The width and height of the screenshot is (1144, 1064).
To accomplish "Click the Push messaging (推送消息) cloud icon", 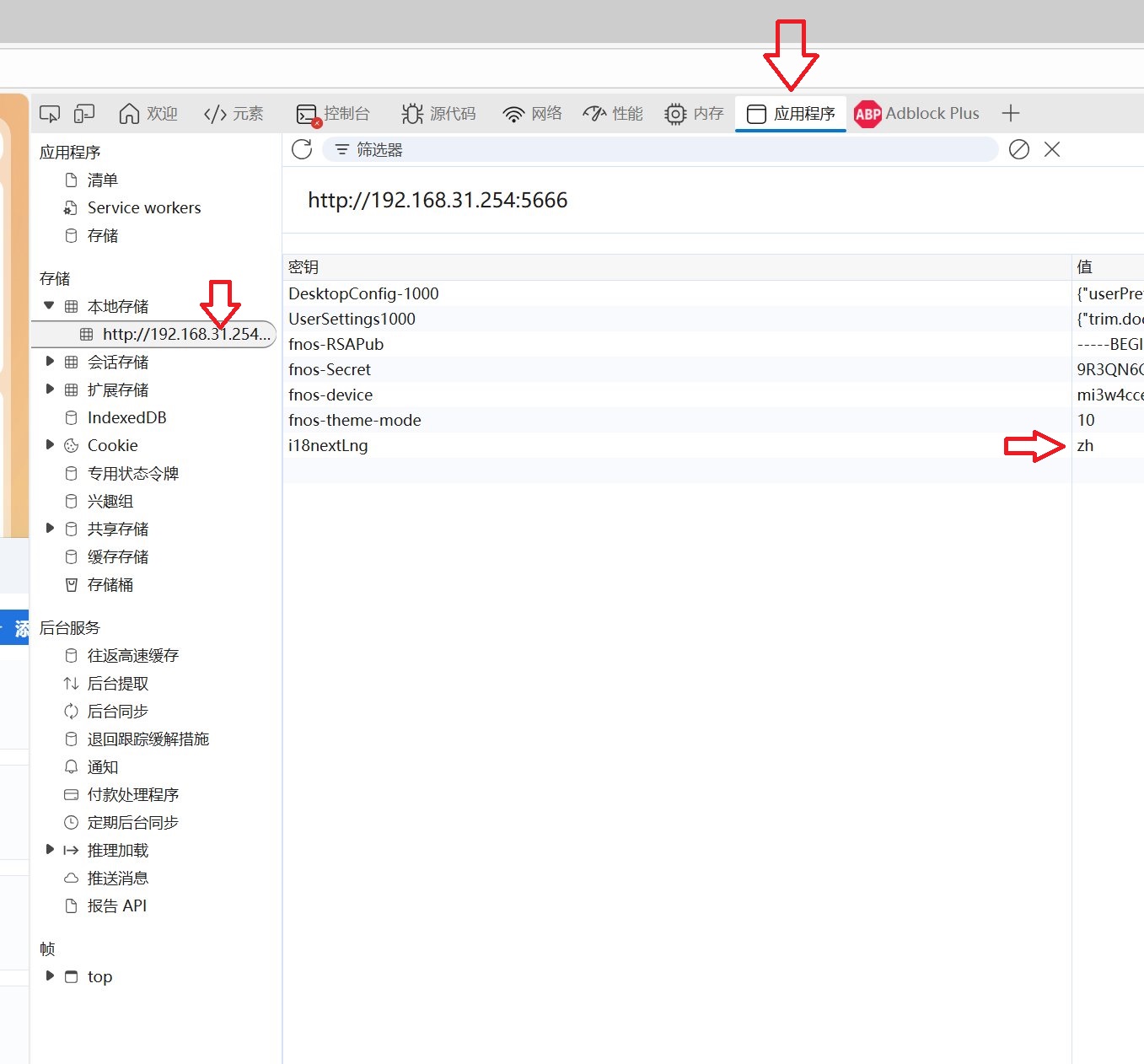I will click(x=72, y=879).
